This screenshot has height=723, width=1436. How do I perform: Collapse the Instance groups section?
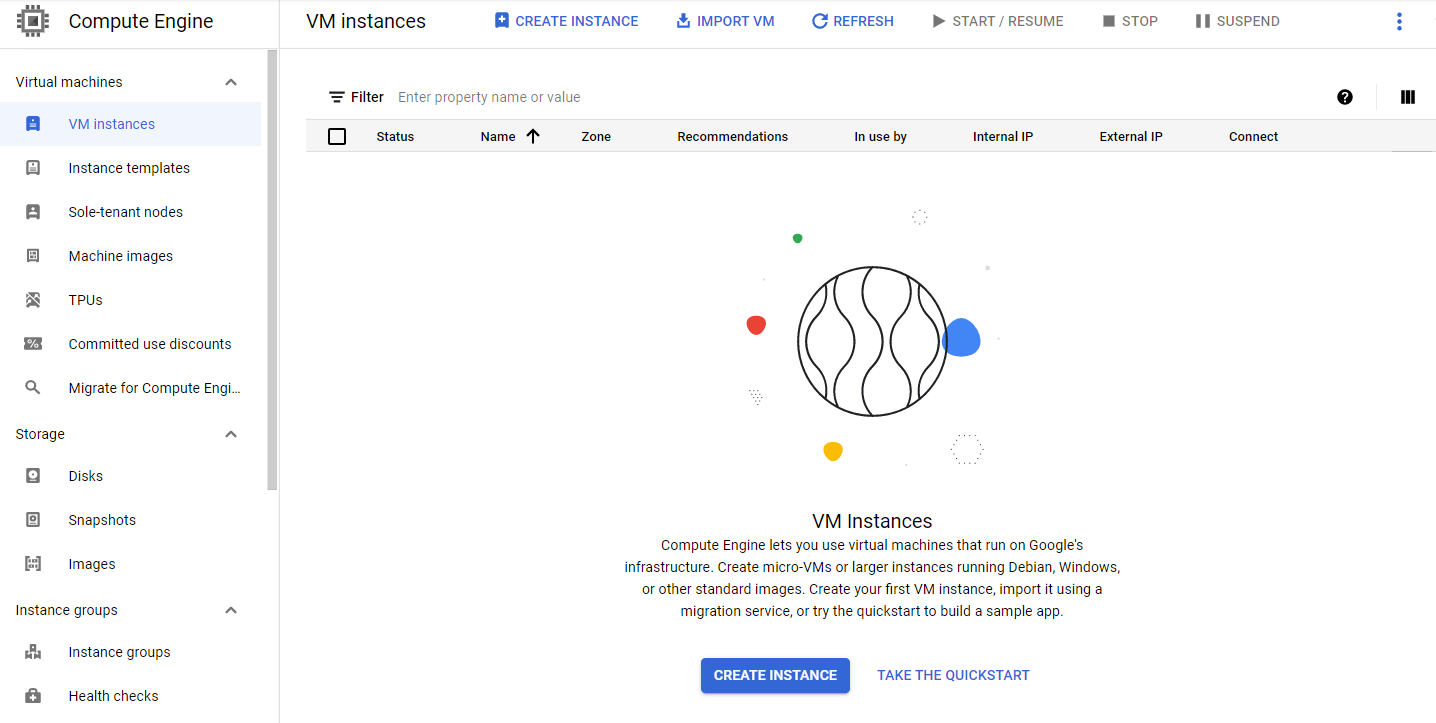[231, 610]
